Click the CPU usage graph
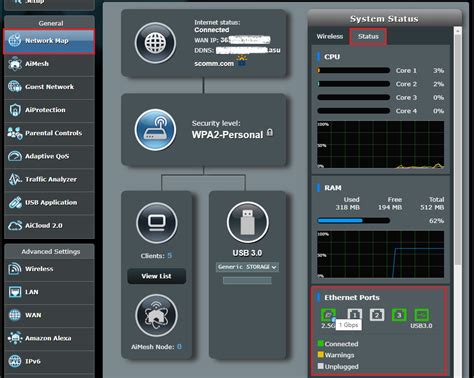474x378 pixels. click(380, 144)
